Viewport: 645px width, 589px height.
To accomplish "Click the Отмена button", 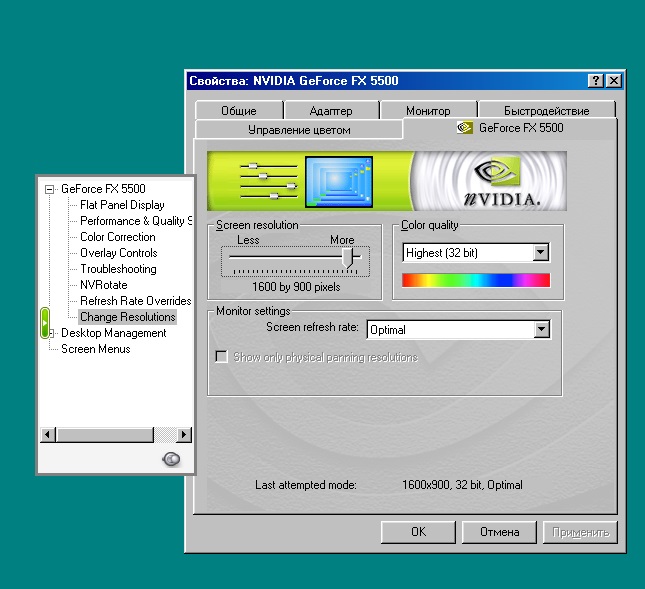I will [x=499, y=532].
